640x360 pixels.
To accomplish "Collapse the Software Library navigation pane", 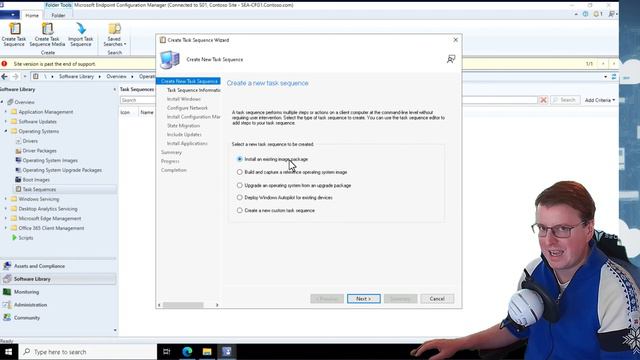I will pyautogui.click(x=115, y=89).
